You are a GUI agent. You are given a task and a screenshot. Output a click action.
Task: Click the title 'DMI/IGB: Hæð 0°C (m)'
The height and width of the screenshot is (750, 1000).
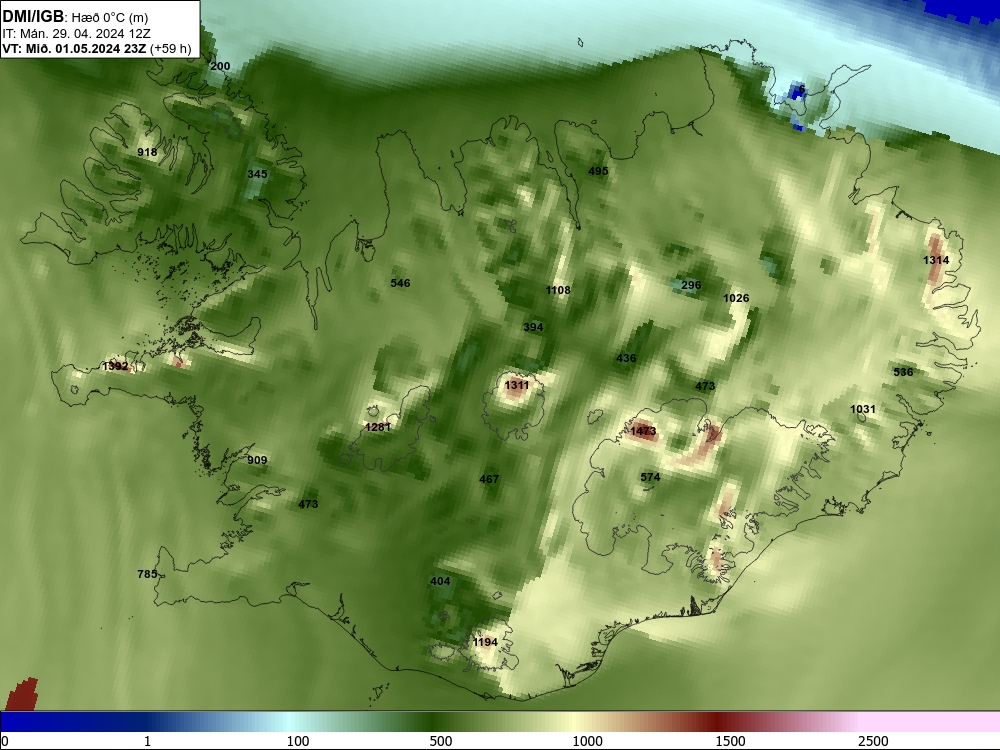[x=75, y=17]
